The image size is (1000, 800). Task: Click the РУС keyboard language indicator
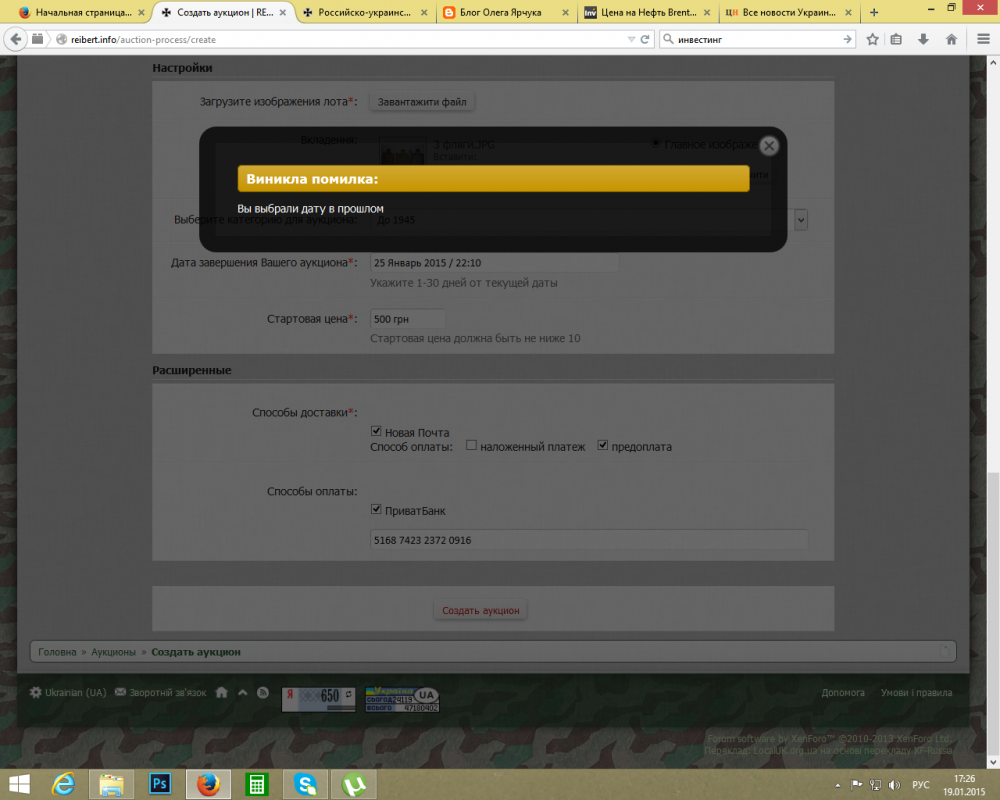[920, 785]
